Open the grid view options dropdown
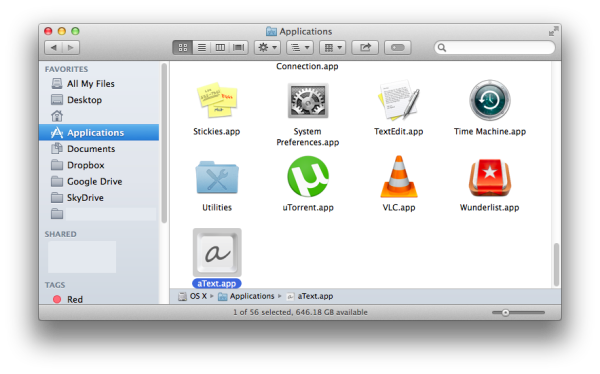Screen dimensions: 600x374 point(333,47)
